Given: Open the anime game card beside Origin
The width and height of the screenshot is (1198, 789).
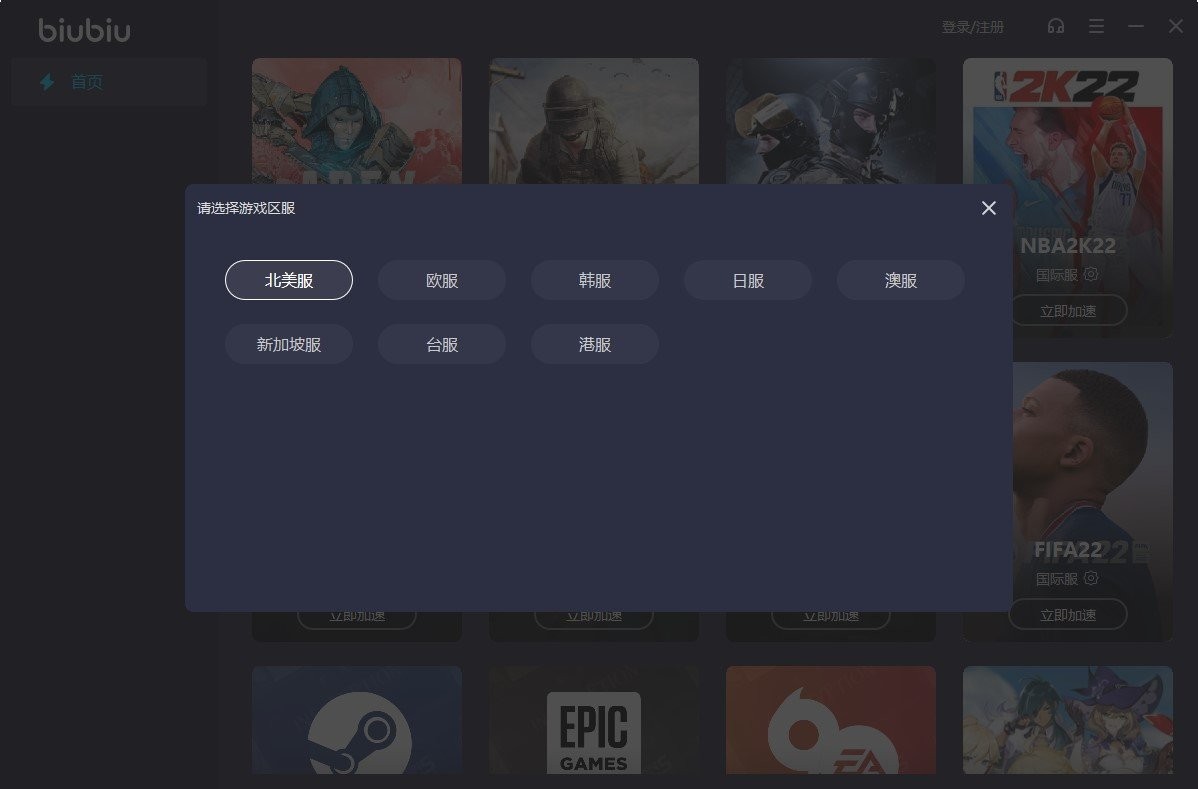Looking at the screenshot, I should (1067, 719).
